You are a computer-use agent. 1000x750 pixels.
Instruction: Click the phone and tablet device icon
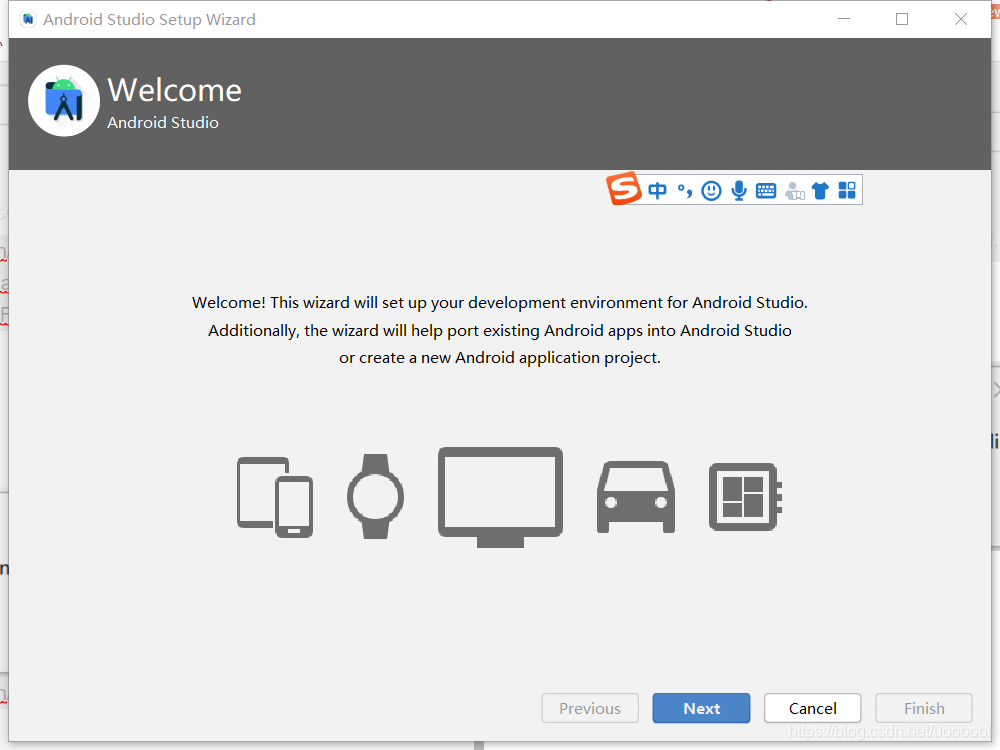pyautogui.click(x=275, y=497)
